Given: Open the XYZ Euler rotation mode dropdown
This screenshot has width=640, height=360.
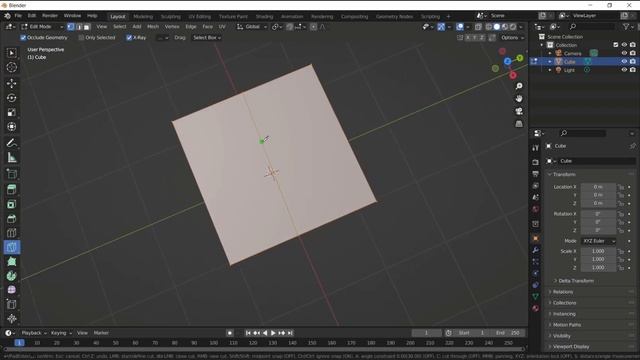Looking at the screenshot, I should pyautogui.click(x=599, y=241).
